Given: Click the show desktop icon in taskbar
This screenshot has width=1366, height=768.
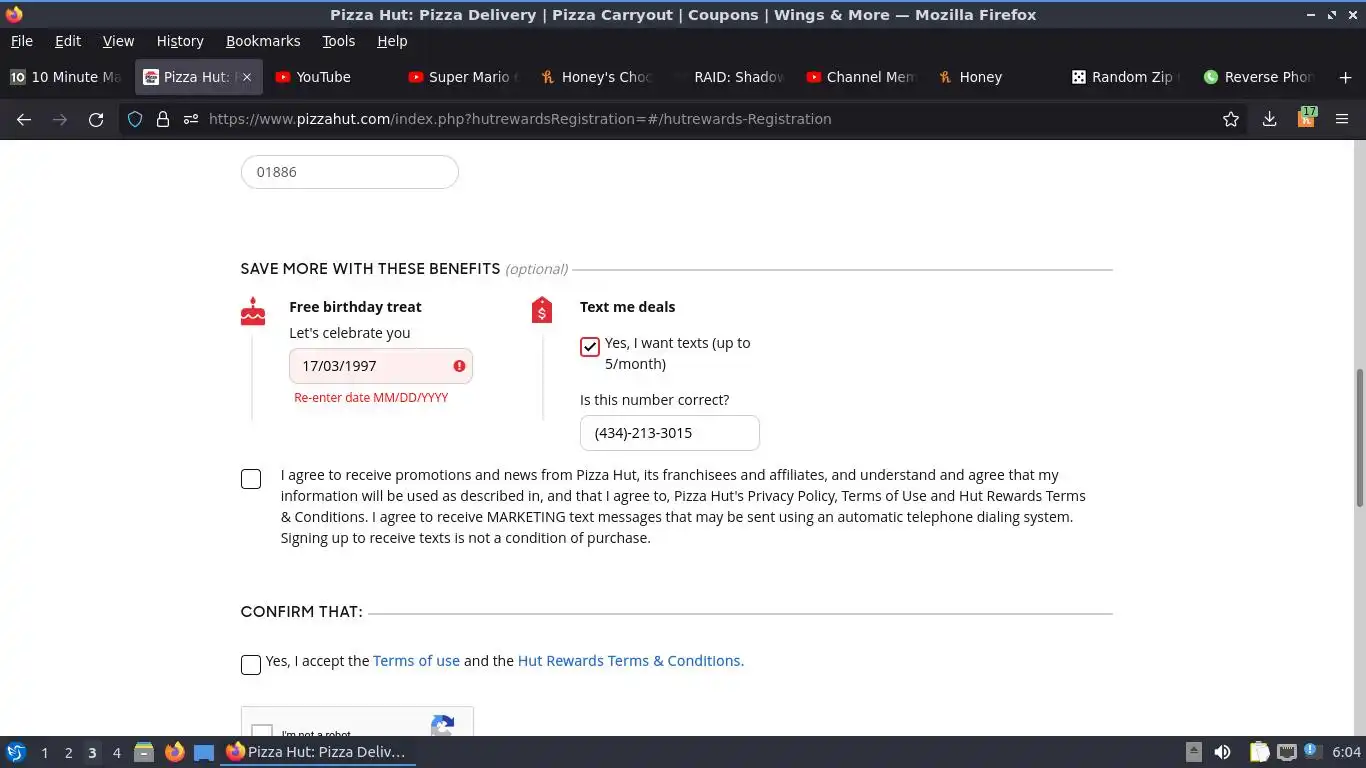Looking at the screenshot, I should click(204, 752).
